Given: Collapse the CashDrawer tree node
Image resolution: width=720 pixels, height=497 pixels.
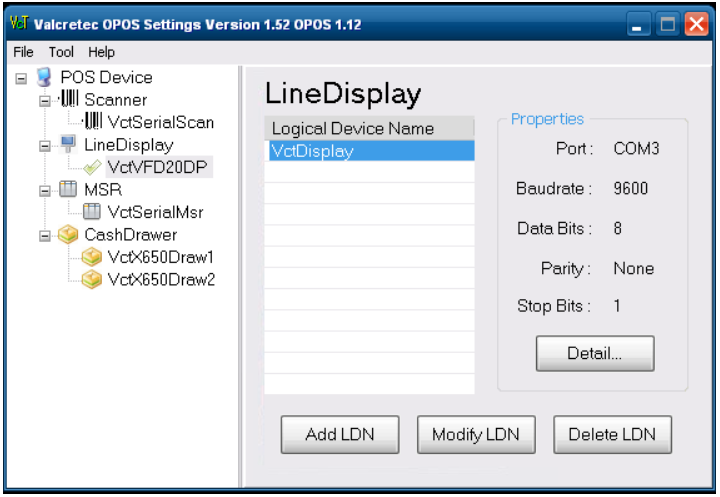Looking at the screenshot, I should [45, 235].
